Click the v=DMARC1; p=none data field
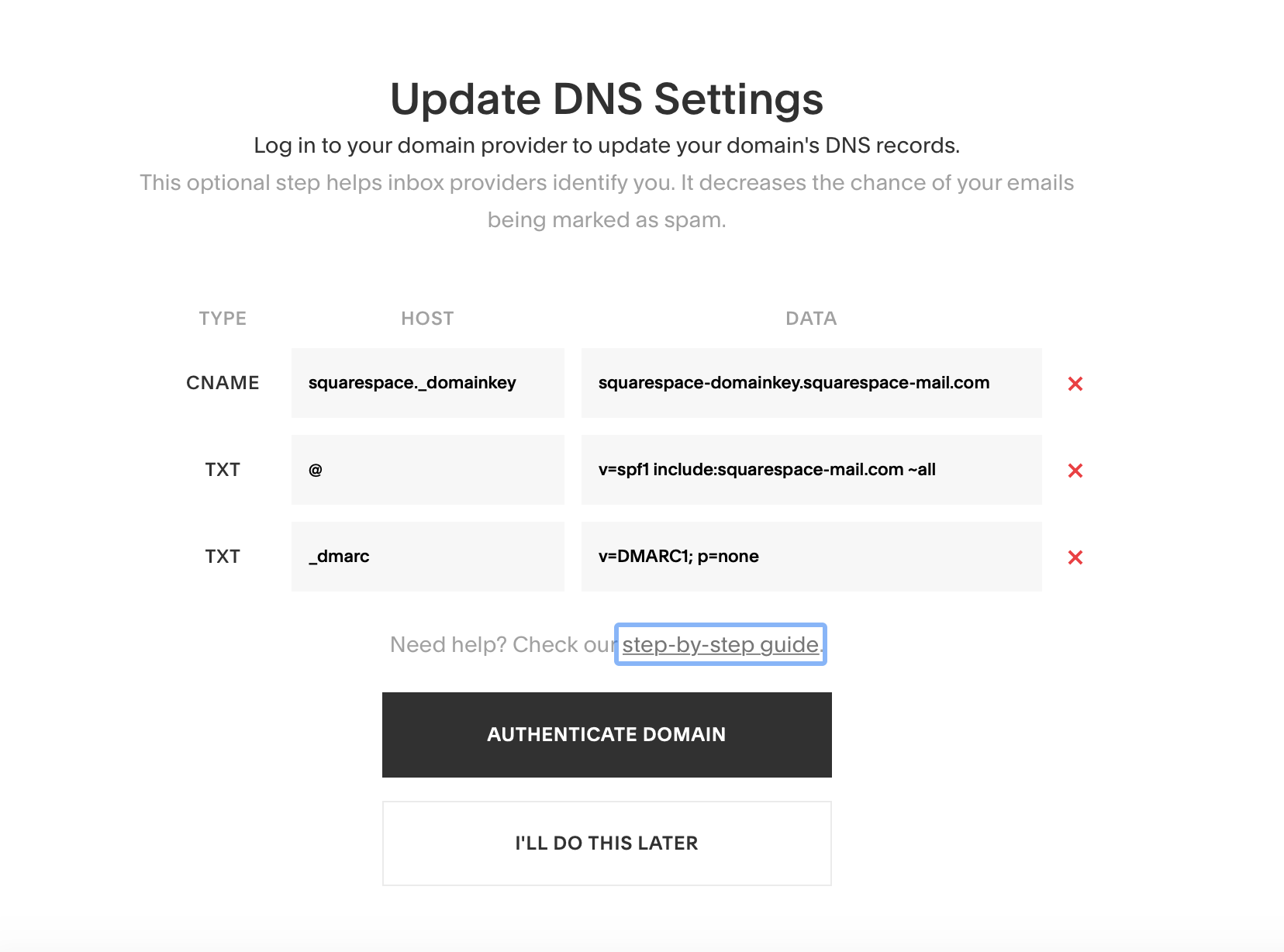Screen dimensions: 1284x952 pos(812,557)
